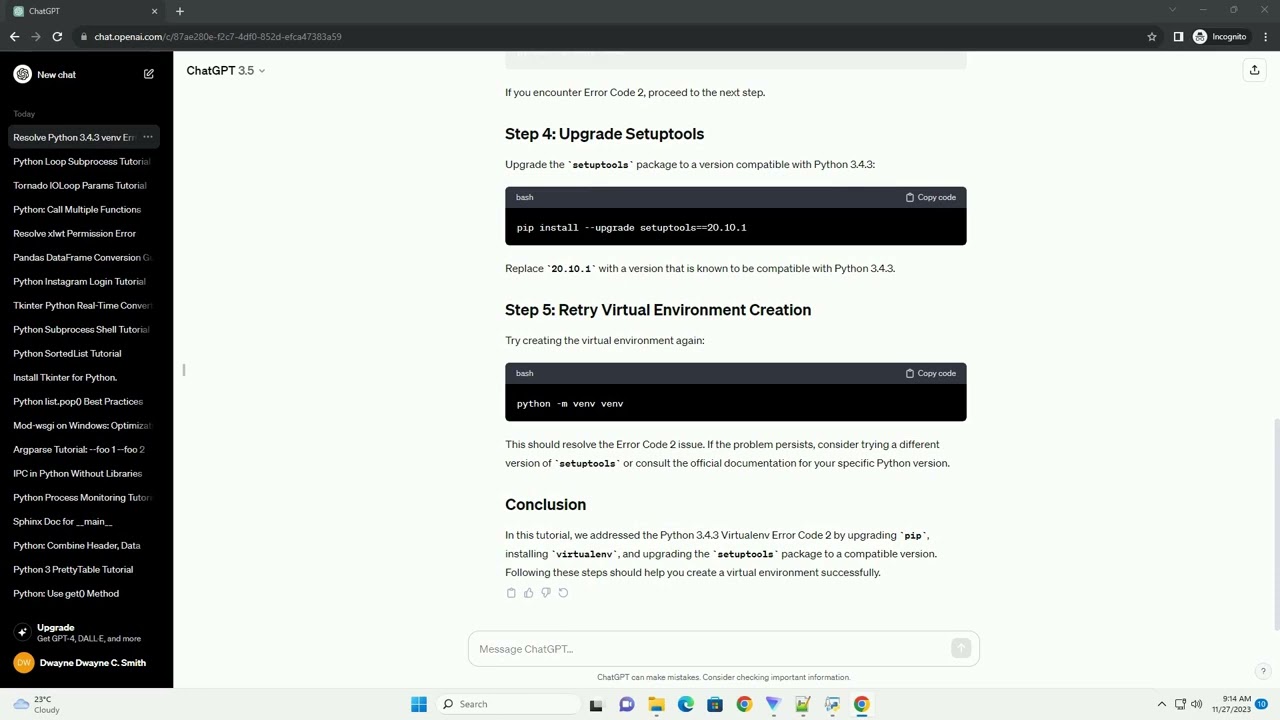
Task: Open Python Instagram Login Tutorial chat
Action: pyautogui.click(x=83, y=281)
